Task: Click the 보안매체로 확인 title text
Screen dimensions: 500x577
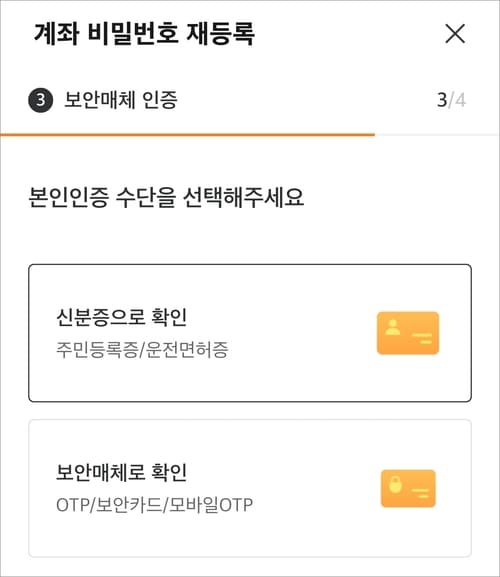Action: (121, 472)
